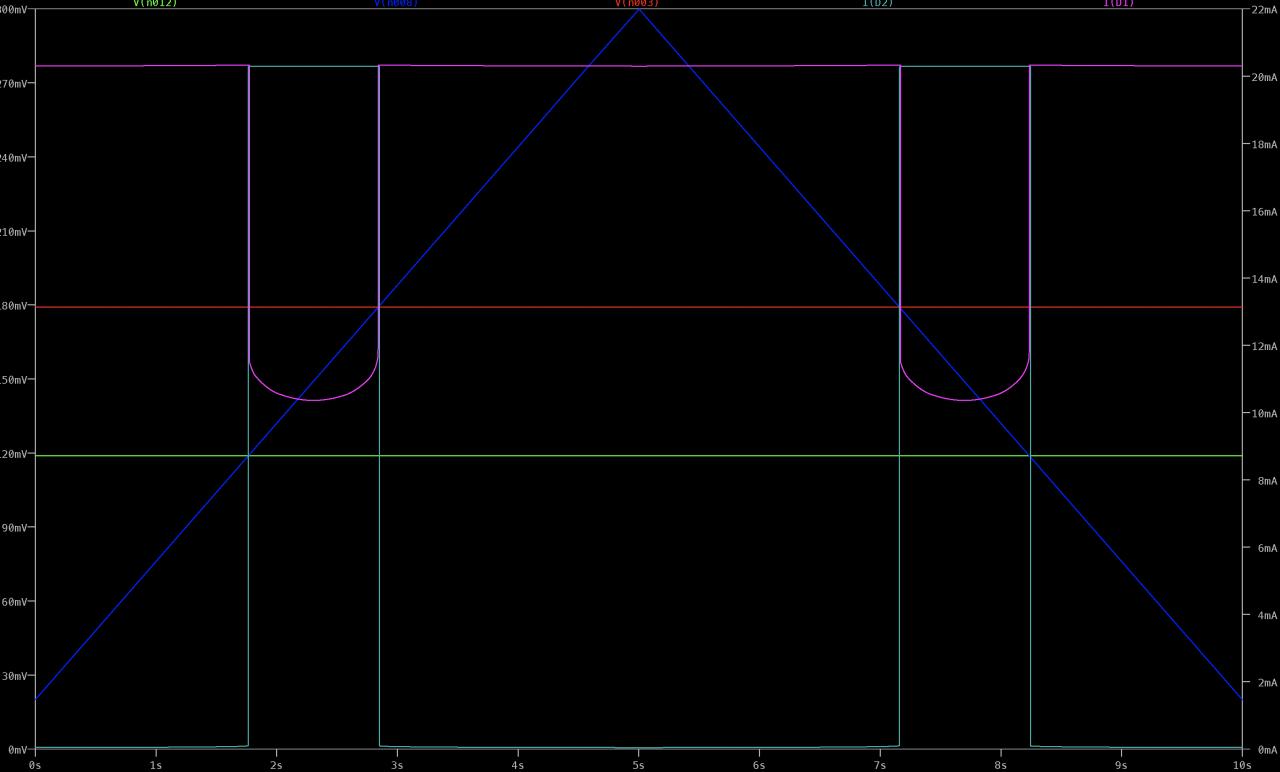
Task: Select the red V(n003) trace label
Action: pos(637,3)
